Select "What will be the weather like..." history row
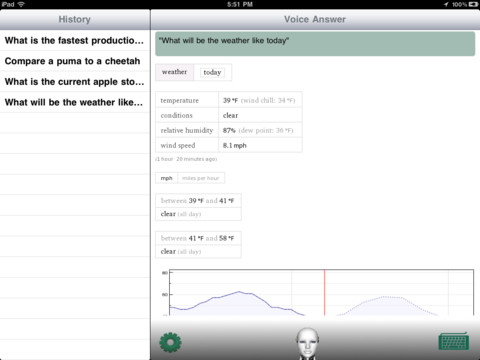Image resolution: width=480 pixels, height=360 pixels. click(75, 102)
